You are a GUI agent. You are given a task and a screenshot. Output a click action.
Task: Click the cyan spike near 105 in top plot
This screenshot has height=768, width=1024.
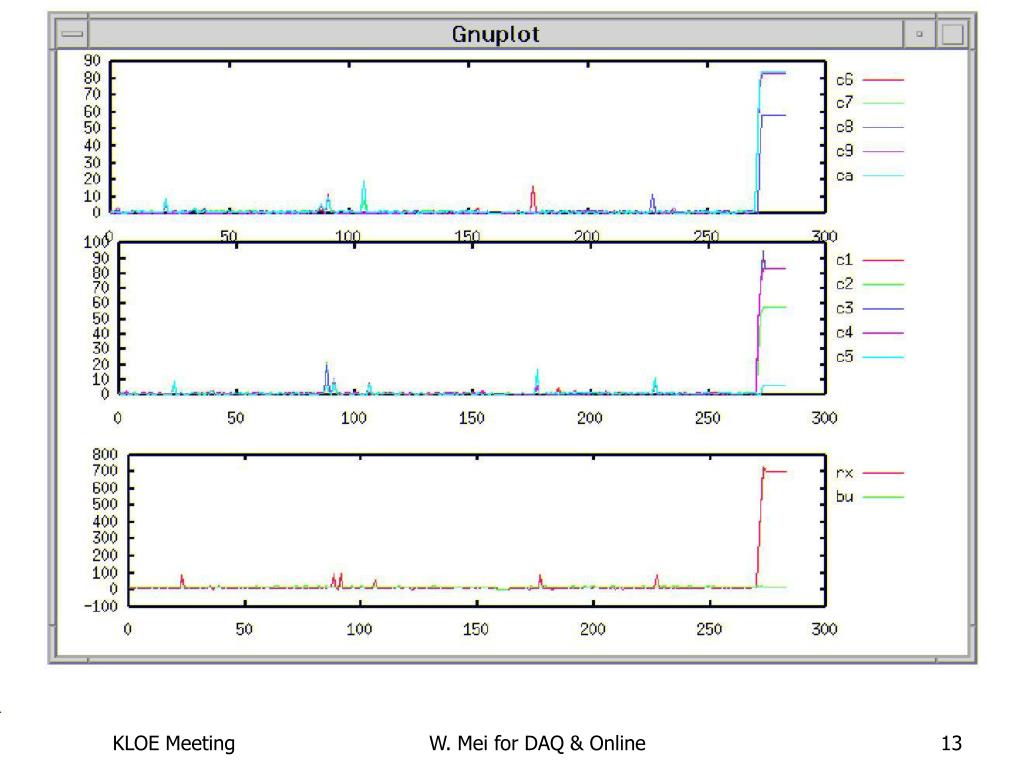[x=364, y=196]
